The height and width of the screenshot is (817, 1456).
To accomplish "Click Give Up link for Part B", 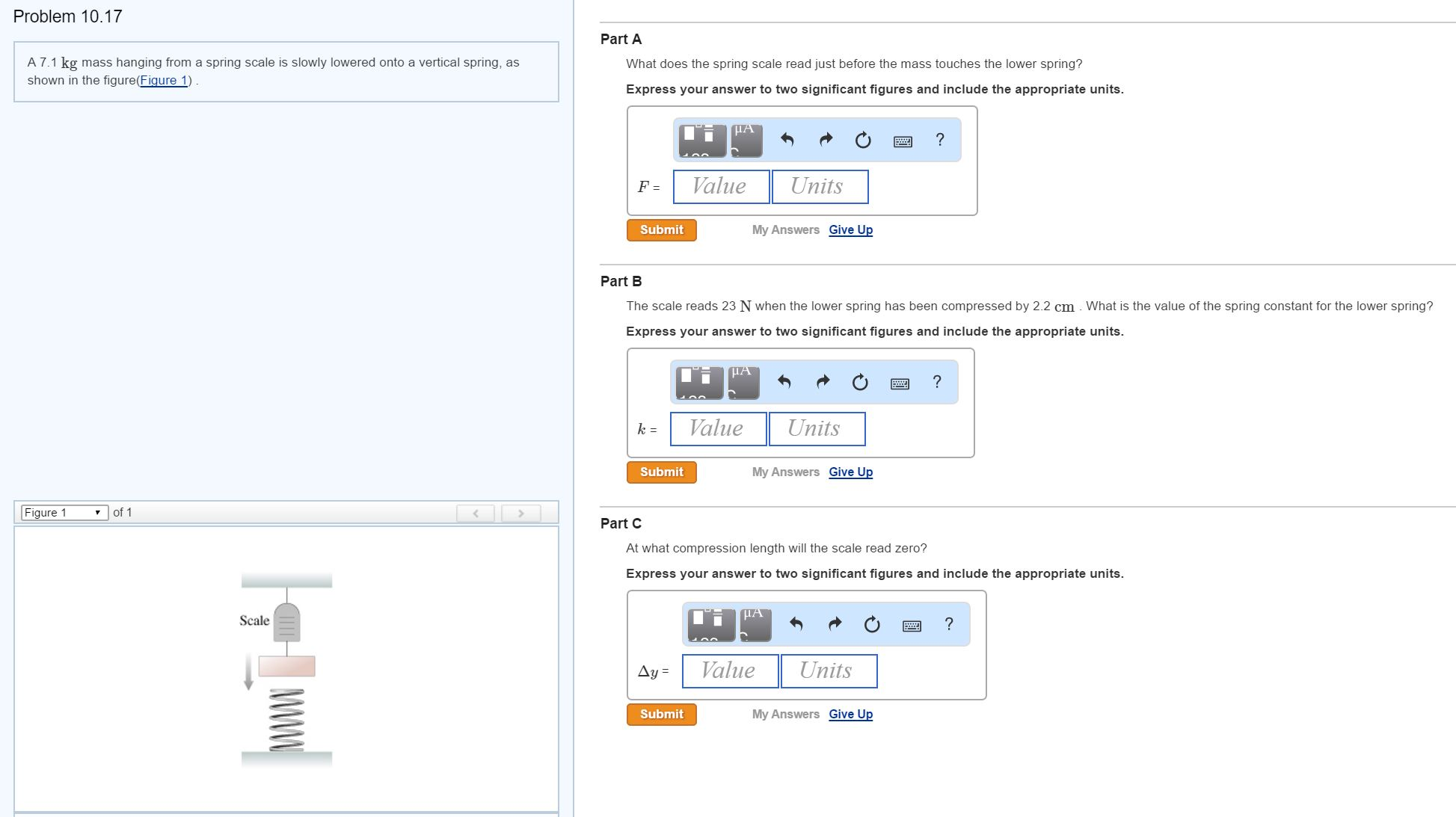I will 850,472.
